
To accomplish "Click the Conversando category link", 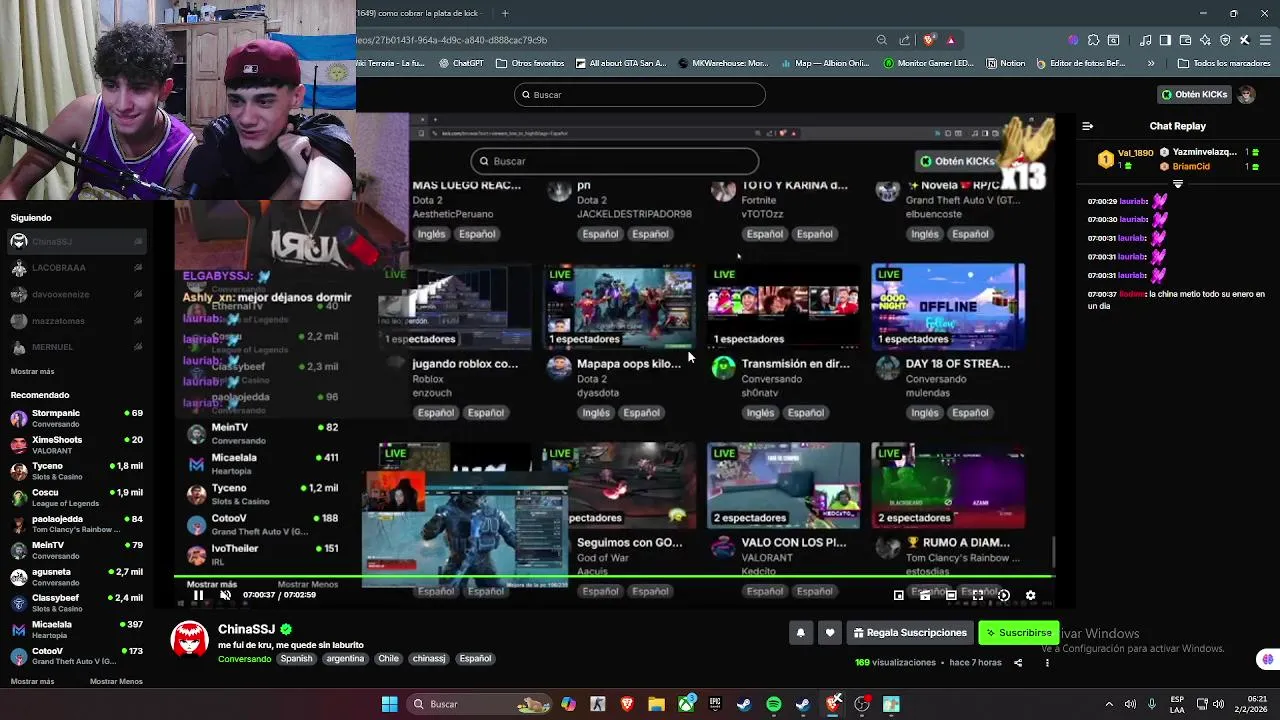I will (244, 659).
